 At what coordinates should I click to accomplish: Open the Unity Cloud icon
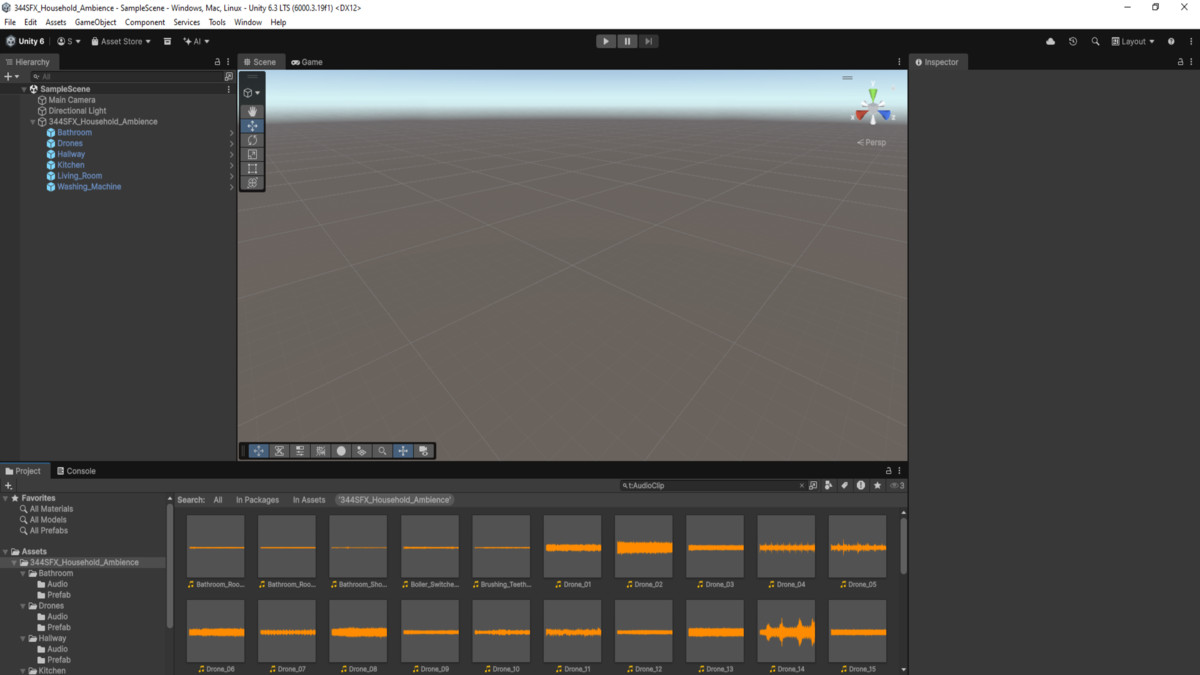pyautogui.click(x=1050, y=42)
